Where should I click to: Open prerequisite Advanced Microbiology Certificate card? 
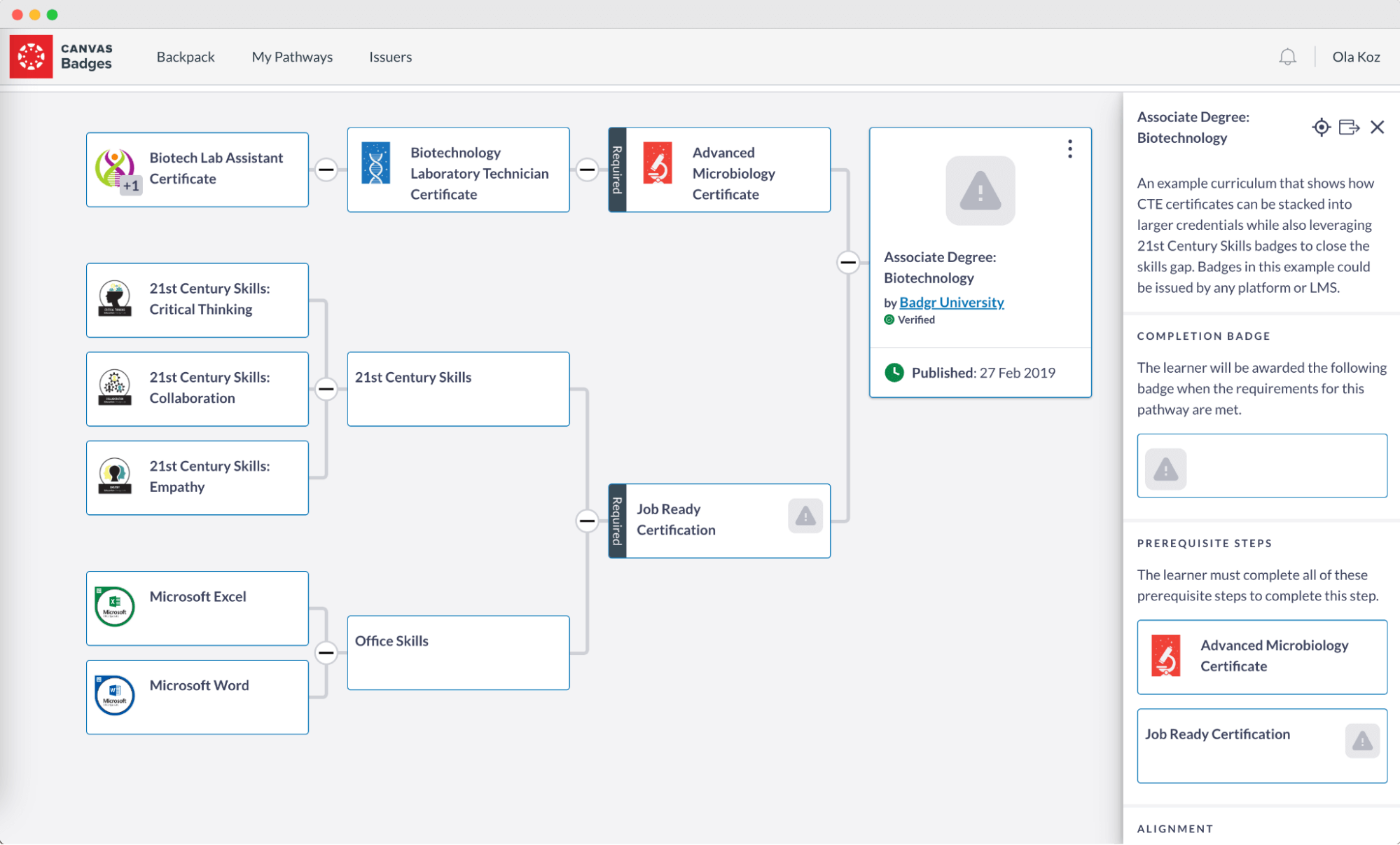pos(1262,657)
